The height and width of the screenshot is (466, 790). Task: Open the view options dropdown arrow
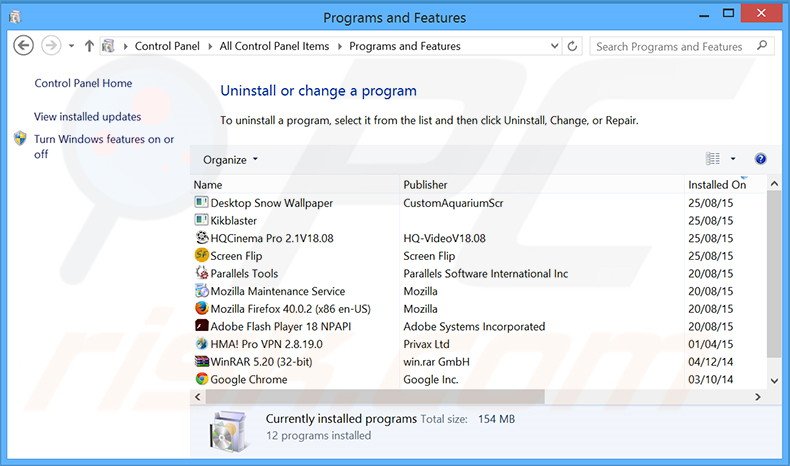point(733,159)
